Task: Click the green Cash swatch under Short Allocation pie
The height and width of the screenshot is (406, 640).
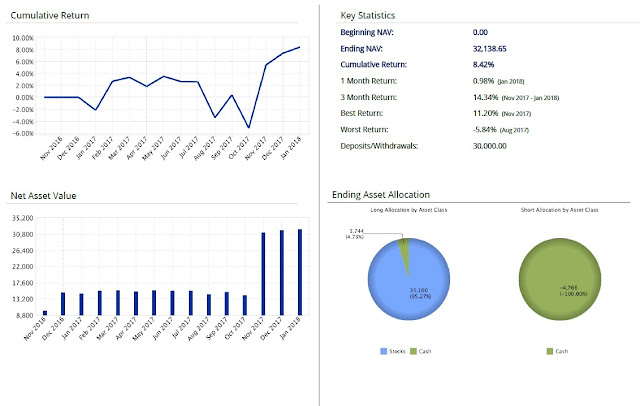Action: click(x=550, y=351)
